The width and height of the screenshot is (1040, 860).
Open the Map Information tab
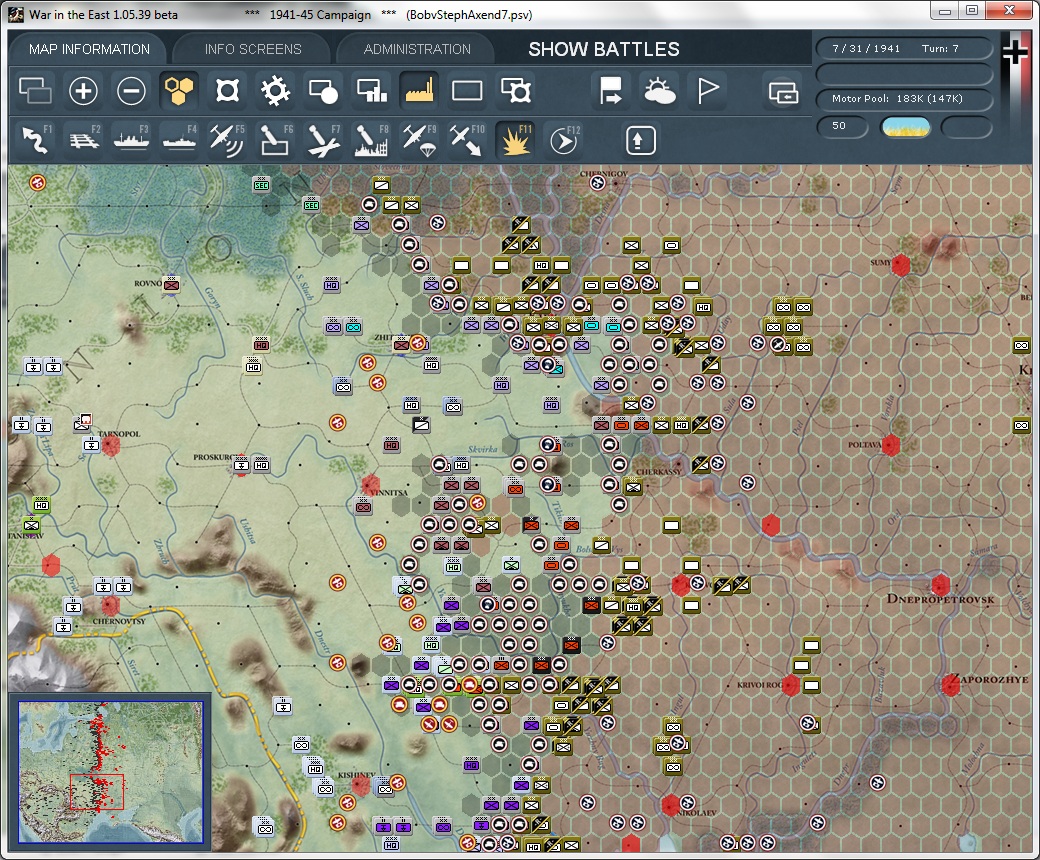(90, 49)
